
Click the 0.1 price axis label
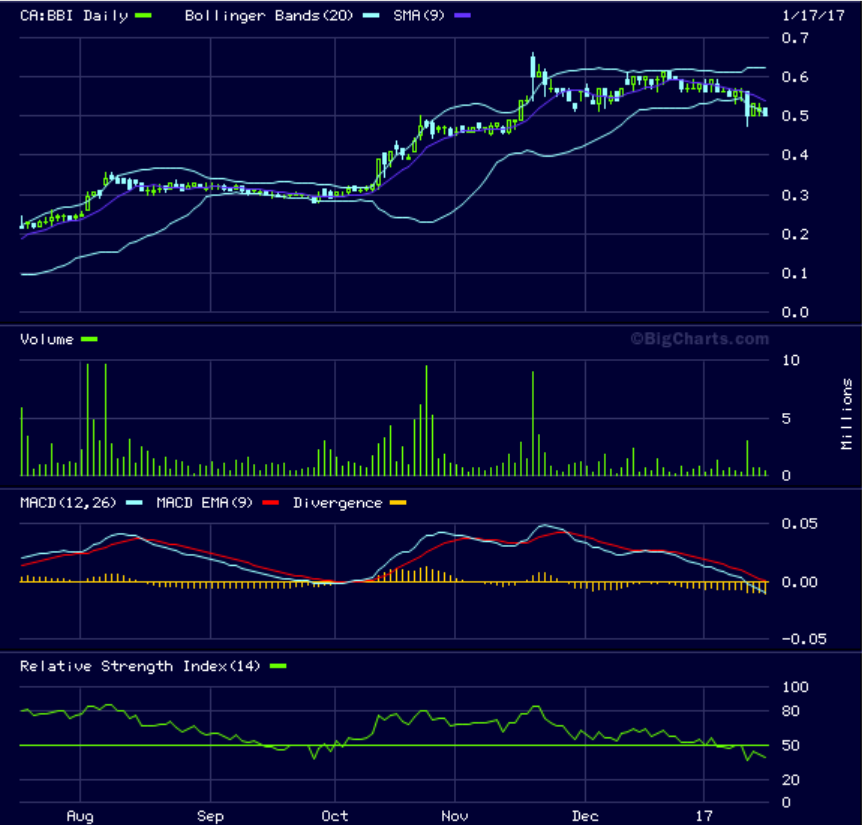[x=795, y=273]
